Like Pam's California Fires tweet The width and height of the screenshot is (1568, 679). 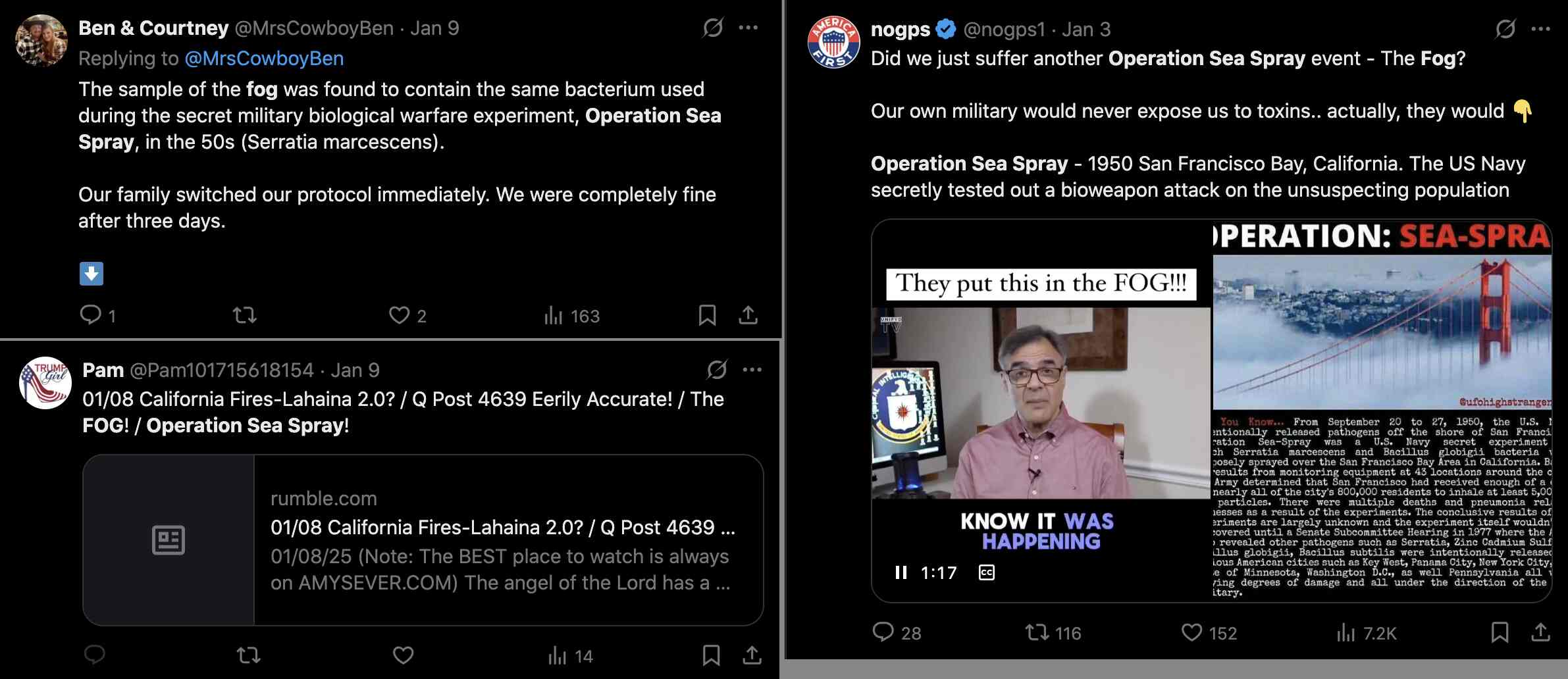pos(403,655)
